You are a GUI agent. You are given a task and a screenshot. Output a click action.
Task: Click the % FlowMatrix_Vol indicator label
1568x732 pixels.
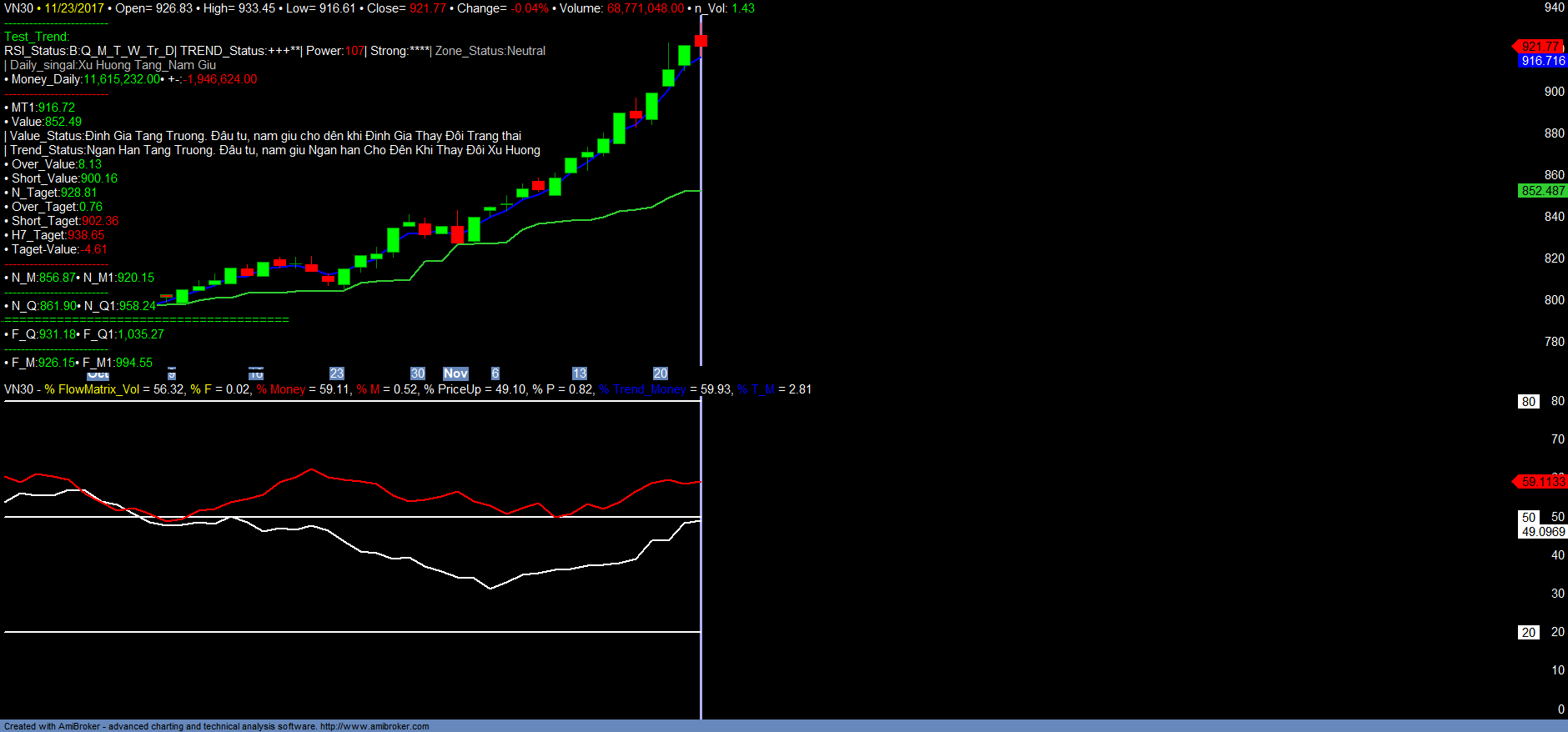pyautogui.click(x=92, y=389)
